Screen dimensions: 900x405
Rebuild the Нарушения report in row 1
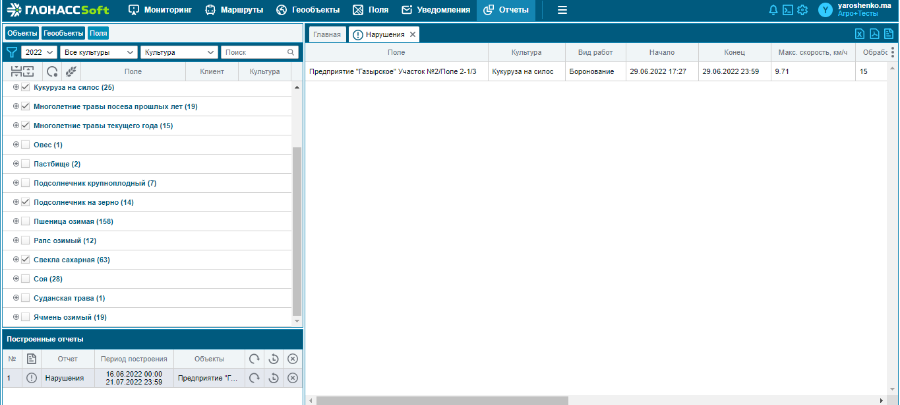coord(255,378)
